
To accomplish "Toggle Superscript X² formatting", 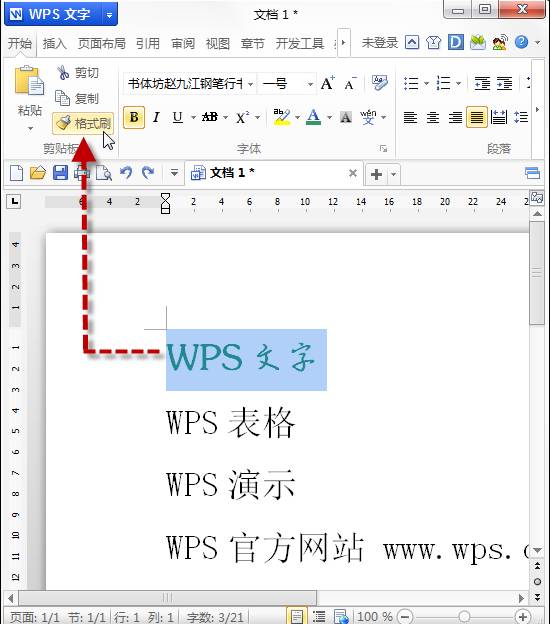I will tap(242, 117).
